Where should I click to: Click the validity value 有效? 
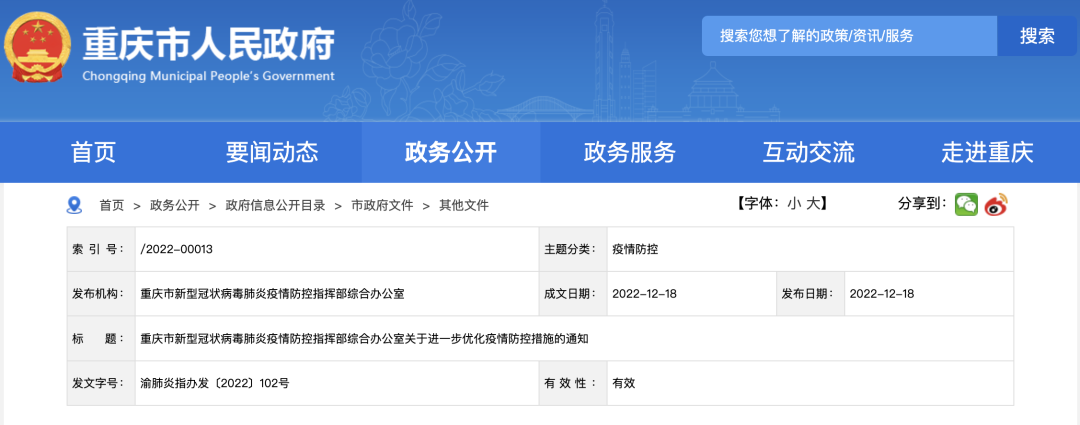pos(623,383)
